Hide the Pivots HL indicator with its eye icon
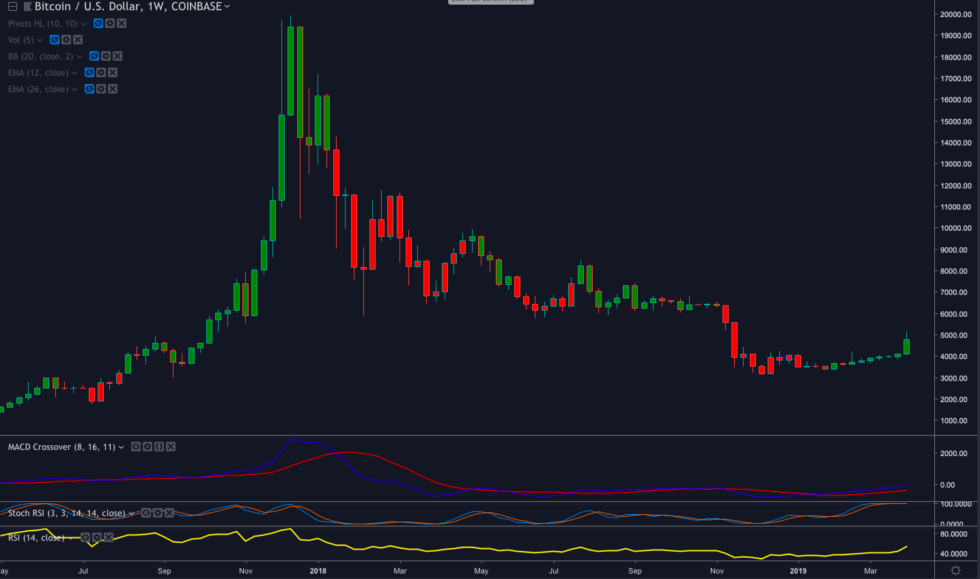Screen dimensions: 980x579 pyautogui.click(x=98, y=23)
